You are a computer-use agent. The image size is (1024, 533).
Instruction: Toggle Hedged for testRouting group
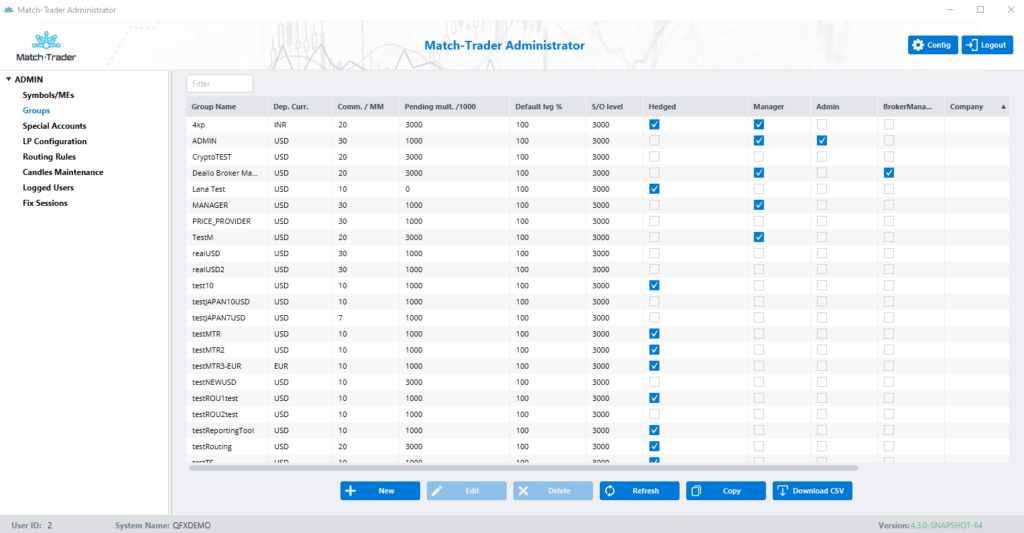pyautogui.click(x=654, y=447)
